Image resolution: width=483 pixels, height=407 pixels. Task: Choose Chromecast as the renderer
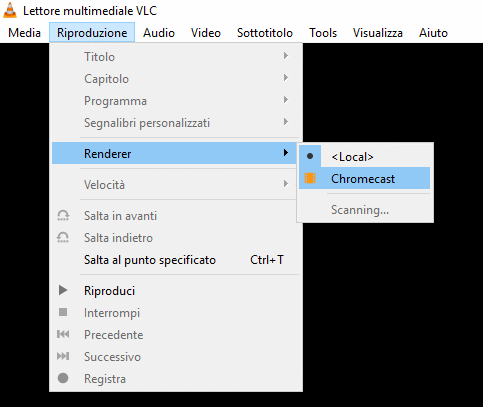pyautogui.click(x=364, y=178)
